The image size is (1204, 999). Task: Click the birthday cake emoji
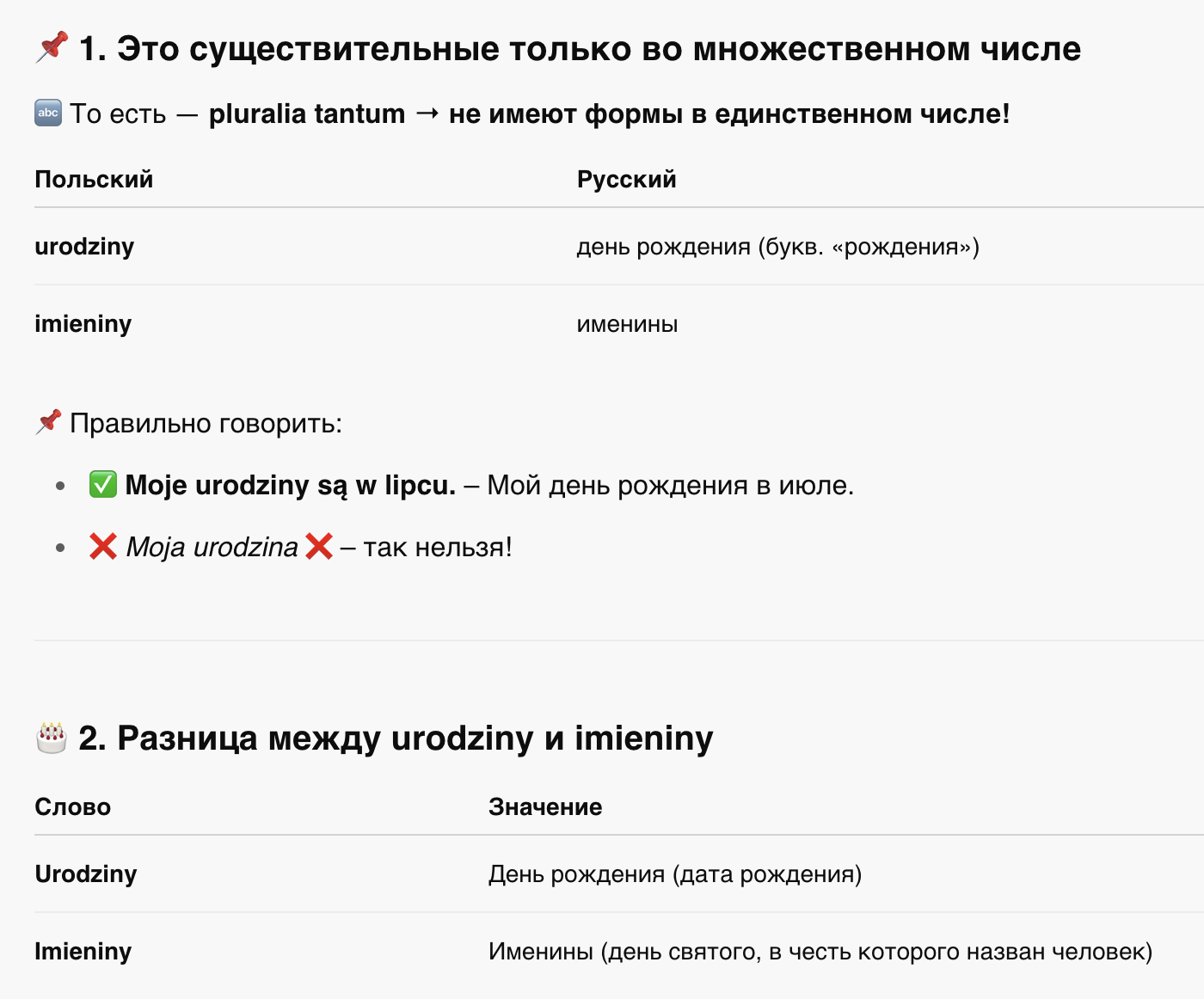(52, 738)
